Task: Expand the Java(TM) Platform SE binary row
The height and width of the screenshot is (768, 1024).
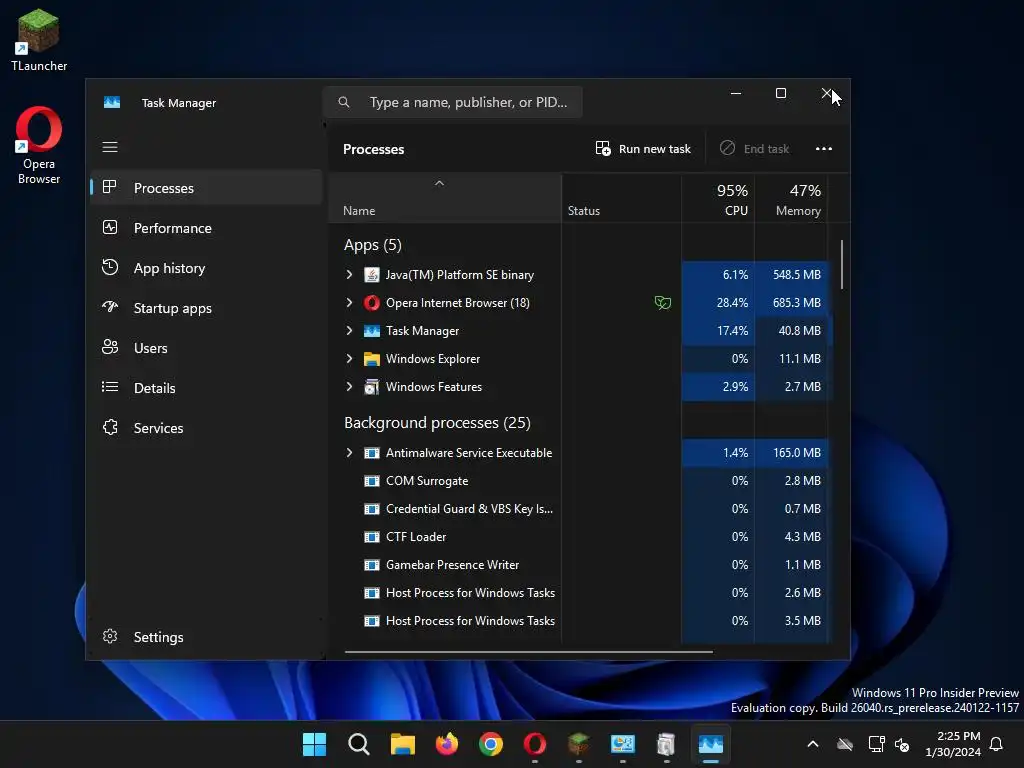Action: (349, 274)
